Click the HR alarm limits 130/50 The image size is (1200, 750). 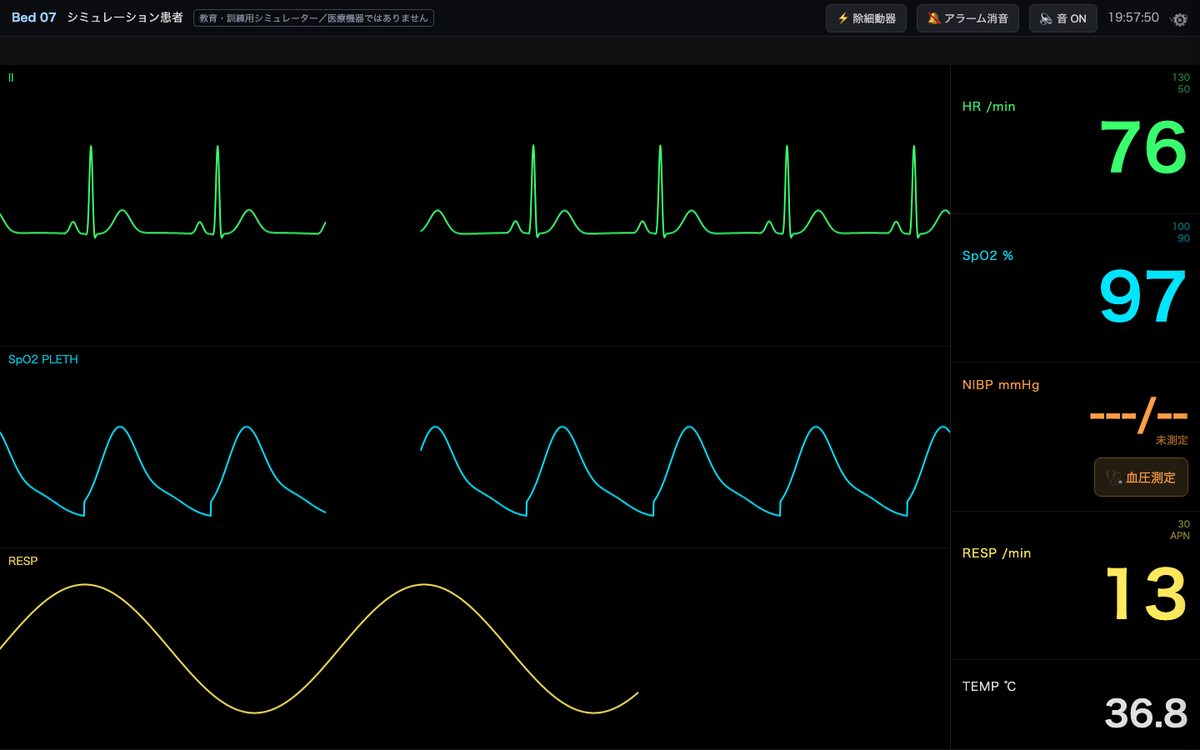[1181, 83]
